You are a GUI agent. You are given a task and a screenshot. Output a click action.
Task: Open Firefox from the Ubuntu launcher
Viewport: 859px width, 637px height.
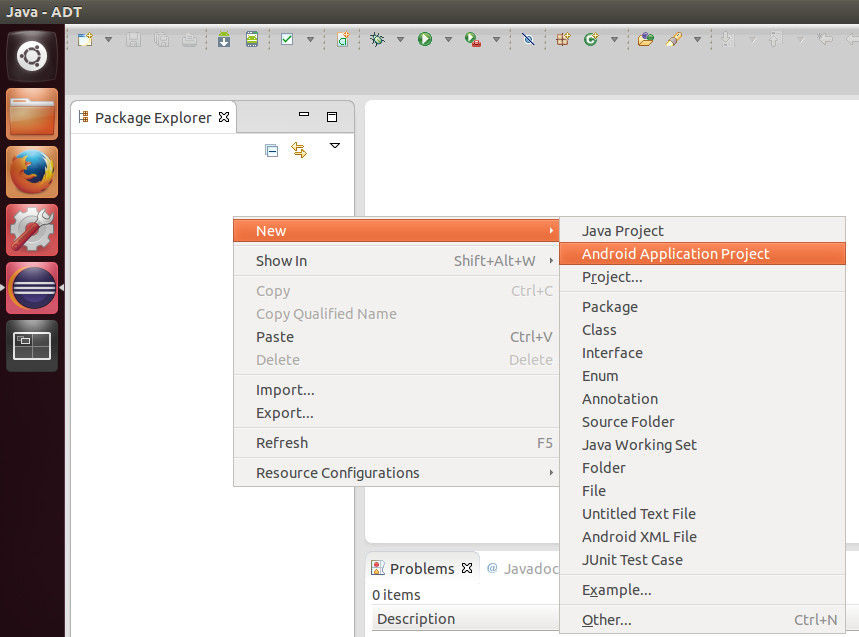(x=32, y=172)
